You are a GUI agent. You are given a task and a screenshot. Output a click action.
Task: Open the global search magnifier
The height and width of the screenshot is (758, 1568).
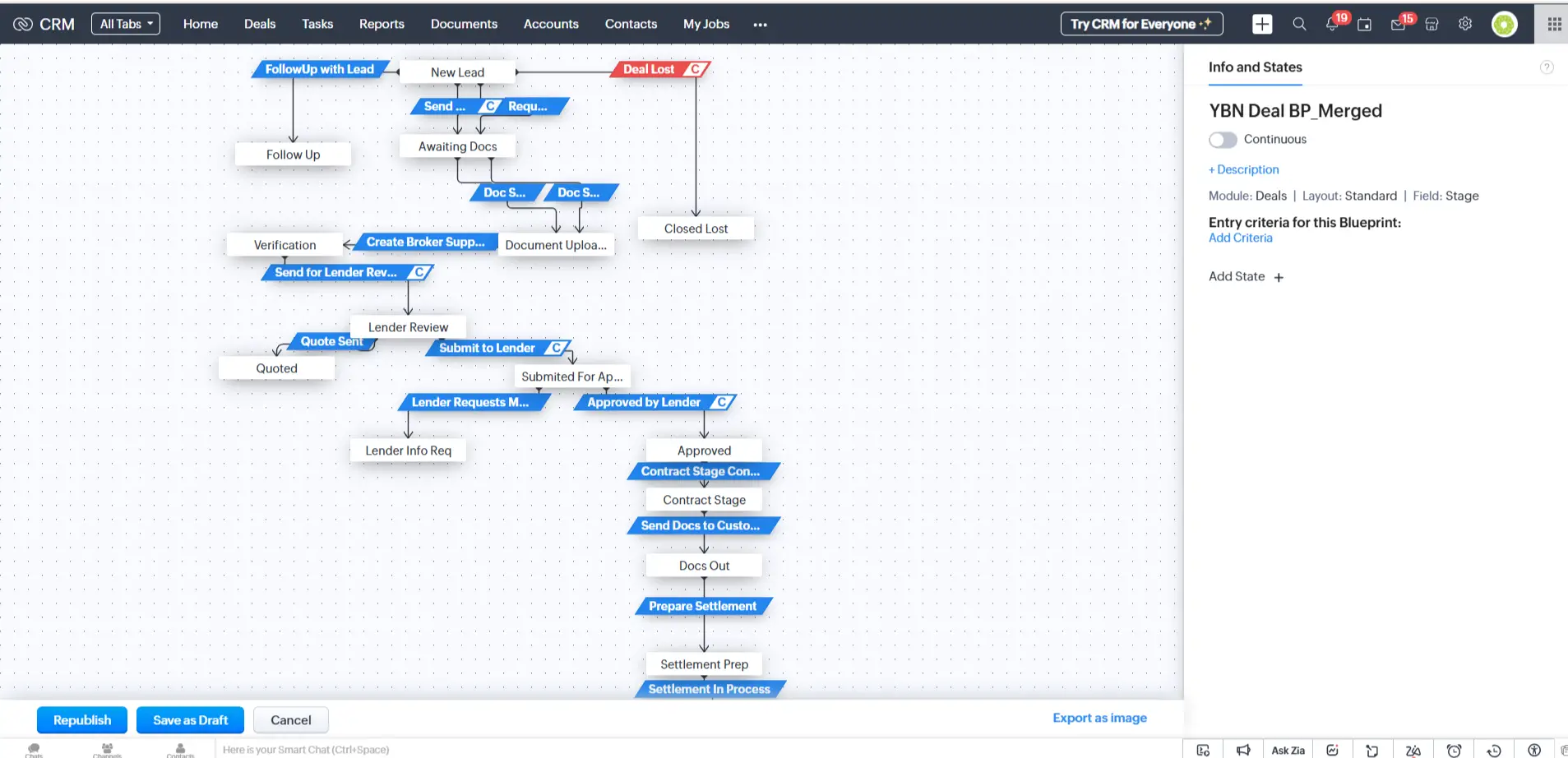pos(1299,24)
